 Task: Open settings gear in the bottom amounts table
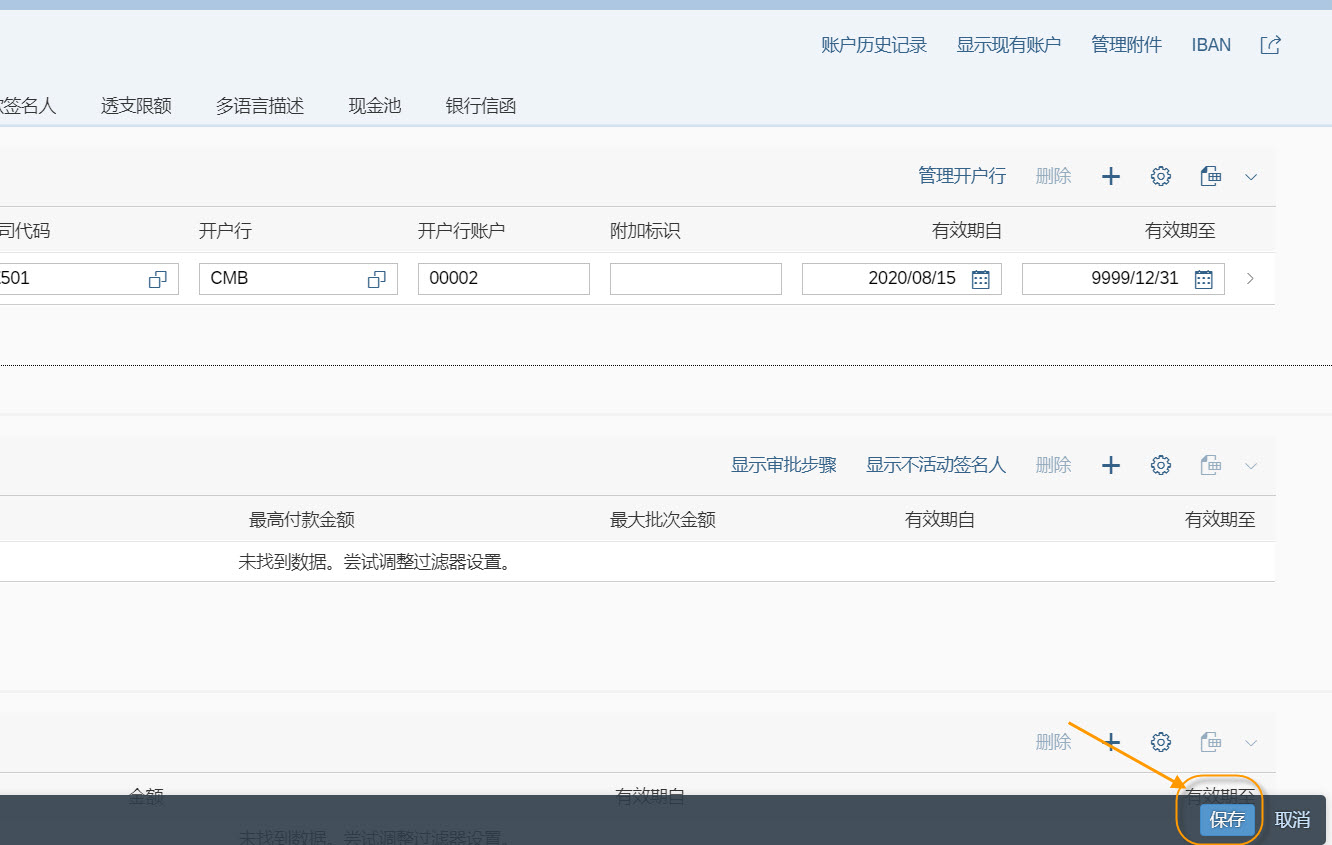tap(1160, 741)
